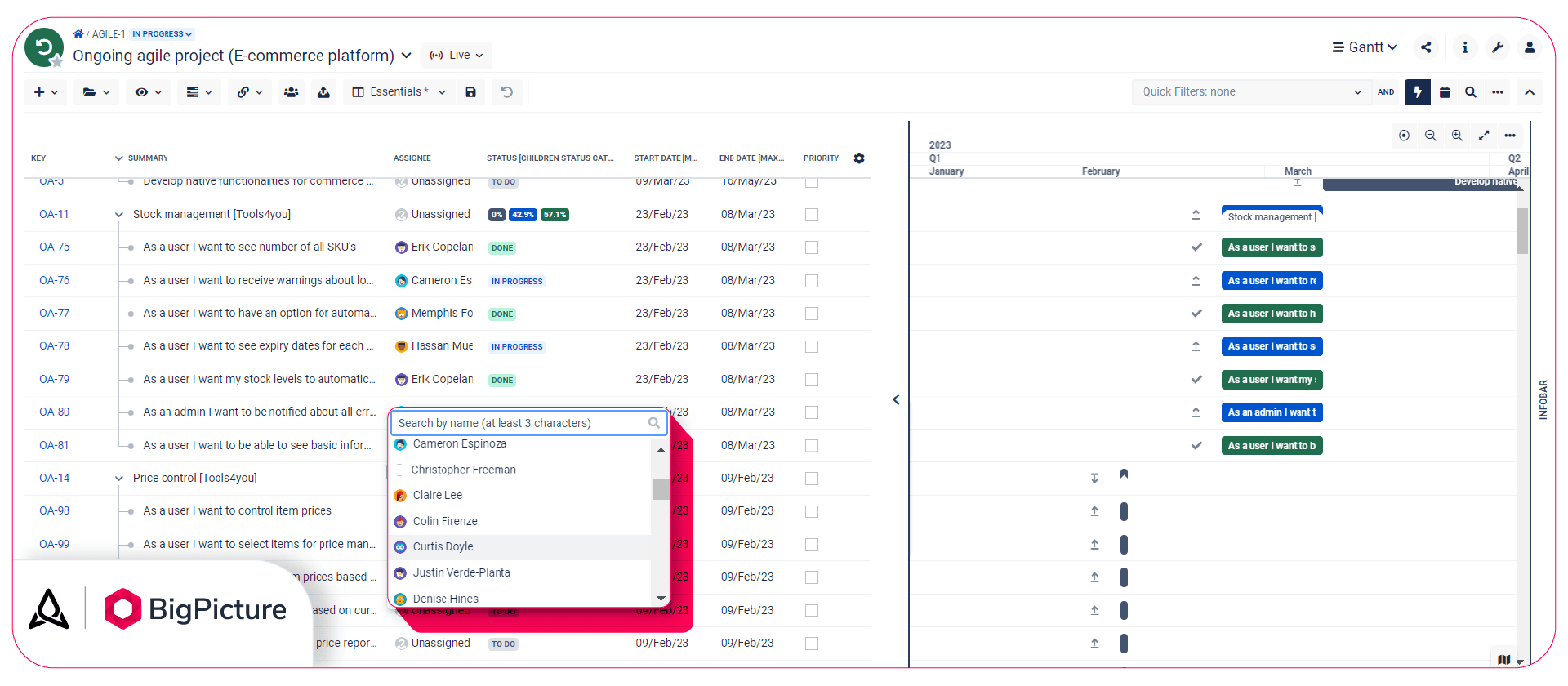Open the user profile icon
The width and height of the screenshot is (1568, 686).
pyautogui.click(x=1530, y=47)
